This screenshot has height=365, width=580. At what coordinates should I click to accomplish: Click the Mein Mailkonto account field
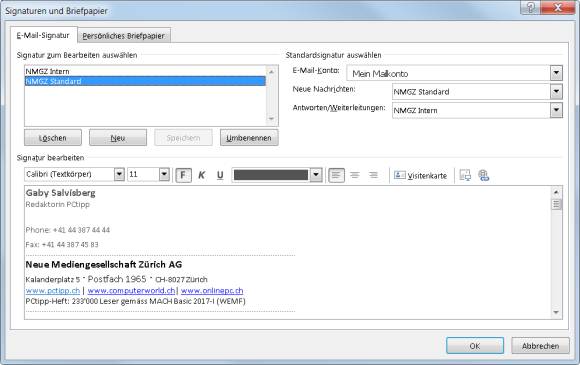coord(448,73)
